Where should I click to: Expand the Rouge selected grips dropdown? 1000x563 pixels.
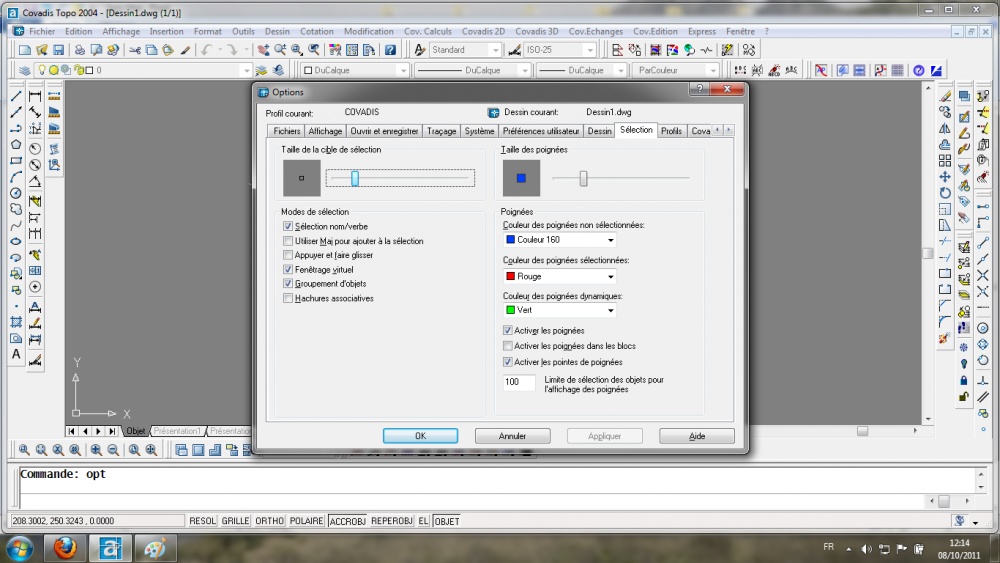560,277
